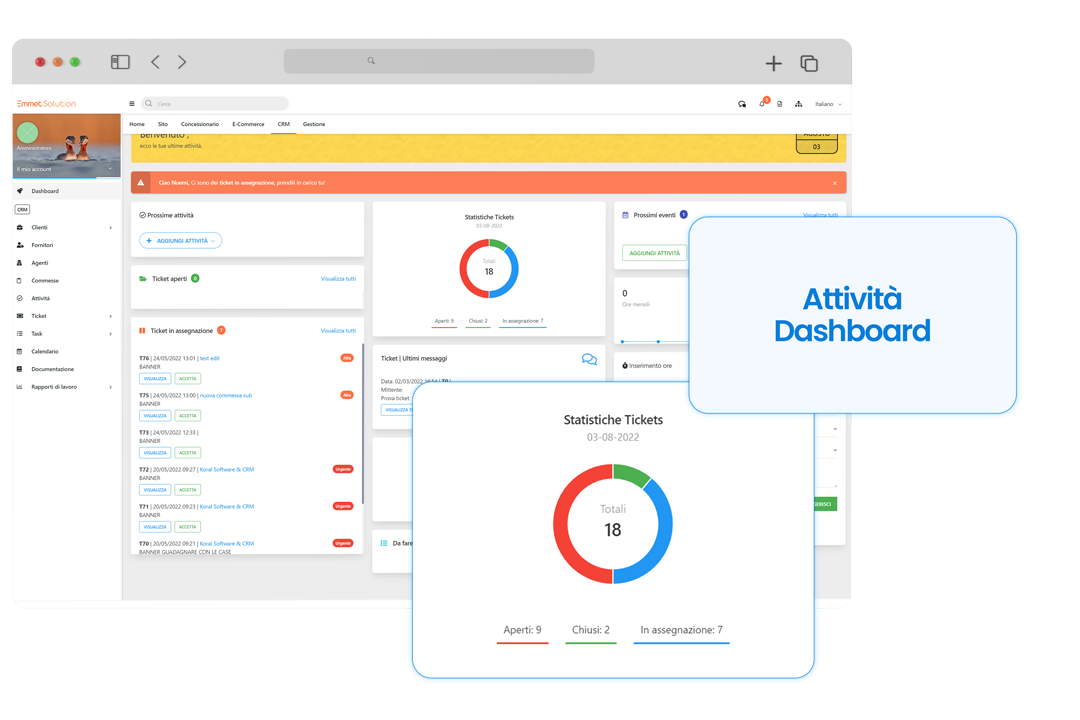Open the chat support icon in header
The width and height of the screenshot is (1080, 720).
(x=742, y=104)
